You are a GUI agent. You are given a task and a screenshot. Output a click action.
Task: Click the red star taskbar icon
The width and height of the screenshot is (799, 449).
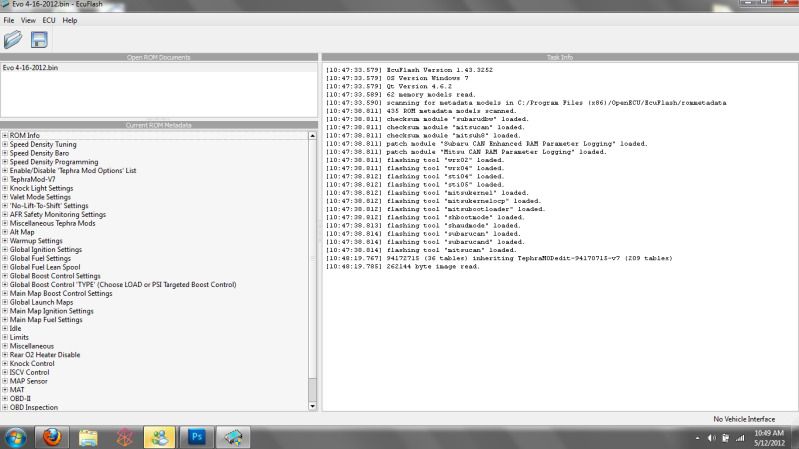(124, 437)
